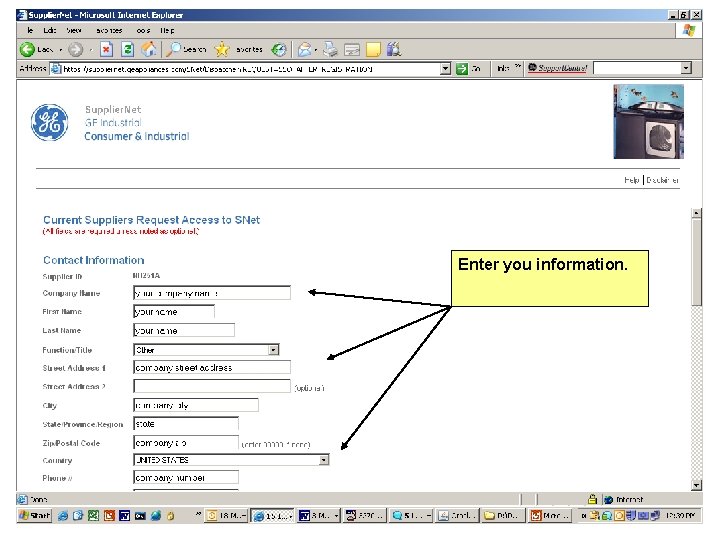Click the green Back arrow button
This screenshot has width=720, height=540.
click(27, 49)
